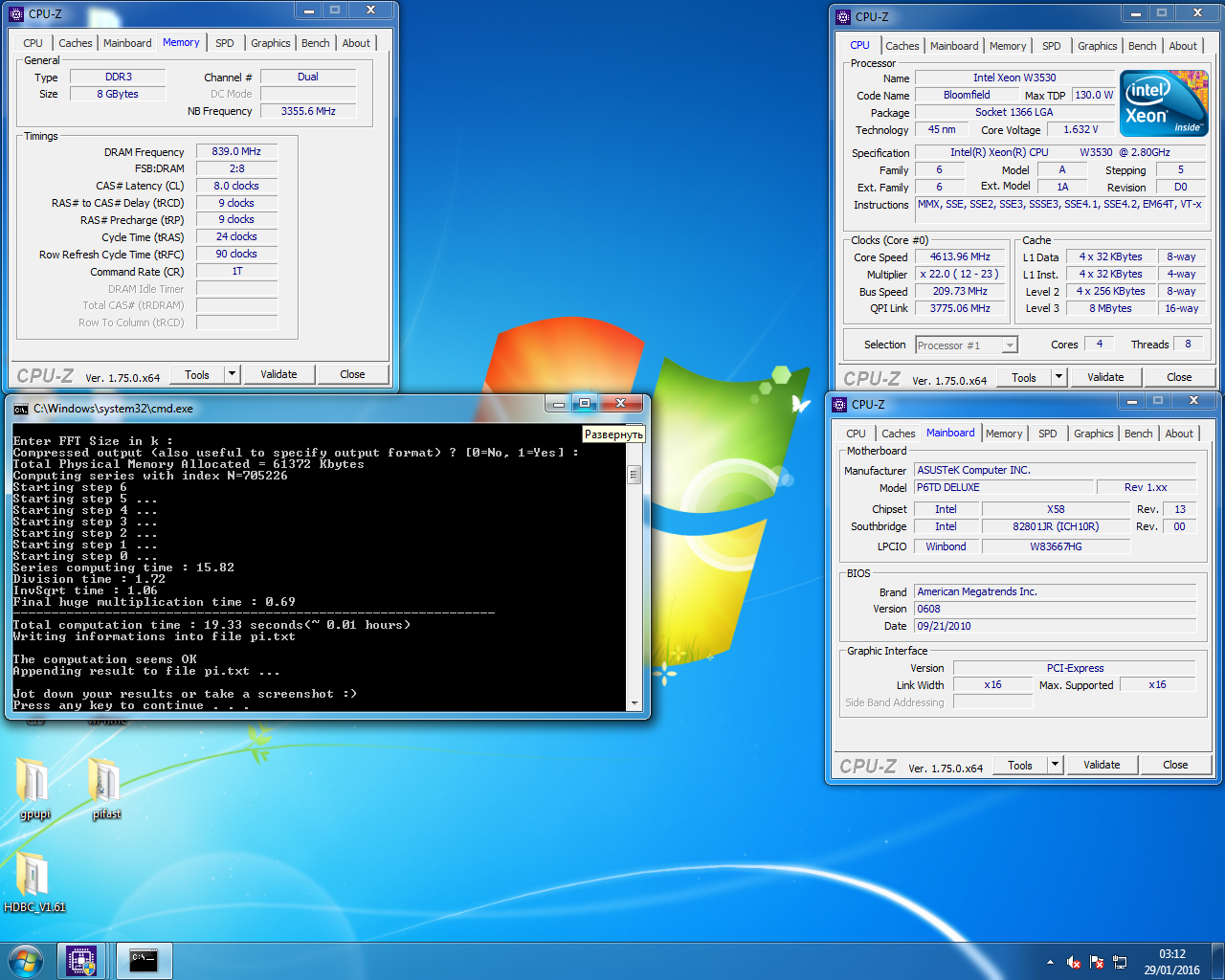1225x980 pixels.
Task: Click Close button in the Memory window
Action: (352, 374)
